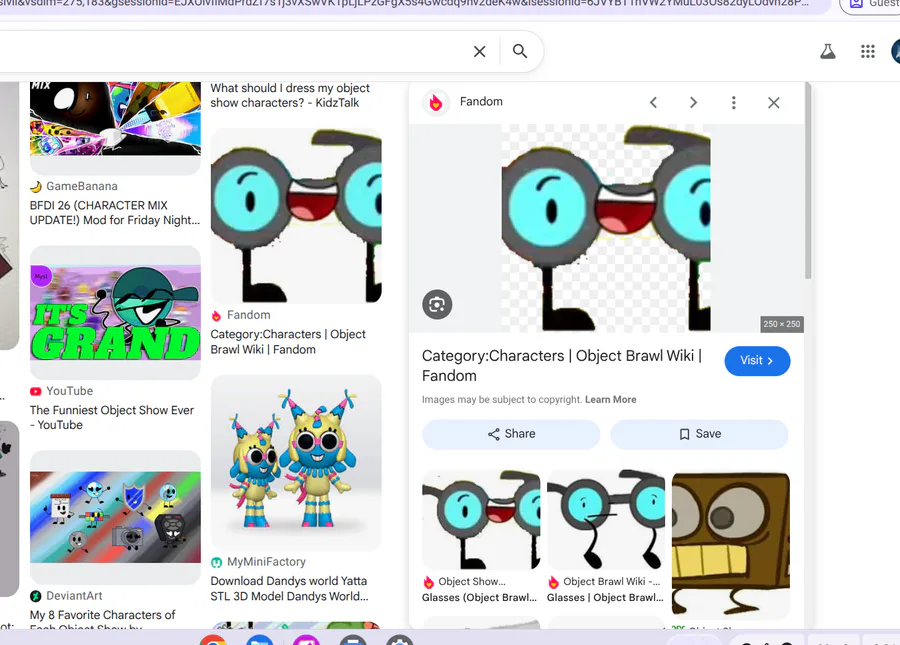Click the image dimensions 250 × 250 badge

point(781,324)
